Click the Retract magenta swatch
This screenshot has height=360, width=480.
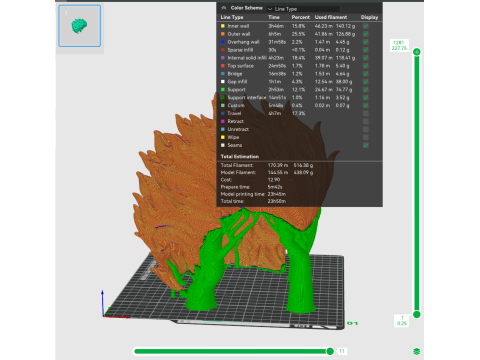pyautogui.click(x=223, y=121)
